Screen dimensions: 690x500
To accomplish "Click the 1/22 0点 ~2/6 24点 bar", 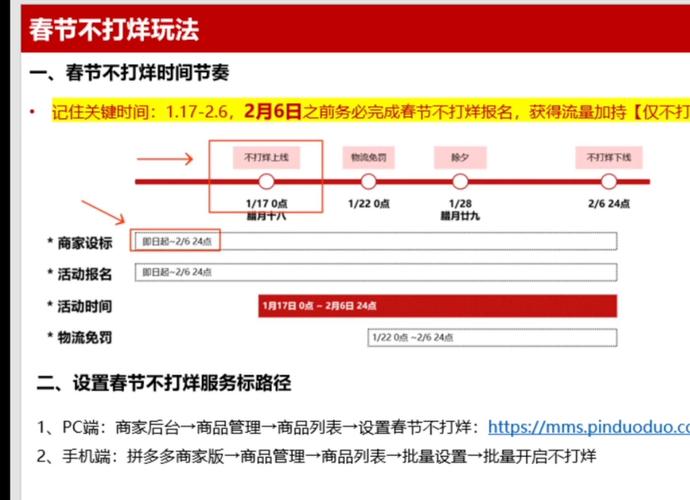I will tap(492, 338).
